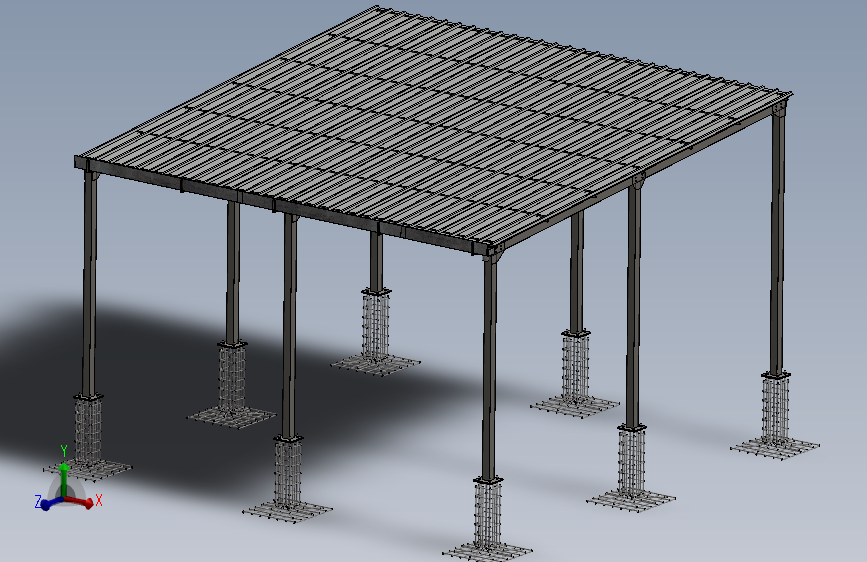Click the green Y axis of the orientation triad
867x562 pixels.
pos(64,480)
